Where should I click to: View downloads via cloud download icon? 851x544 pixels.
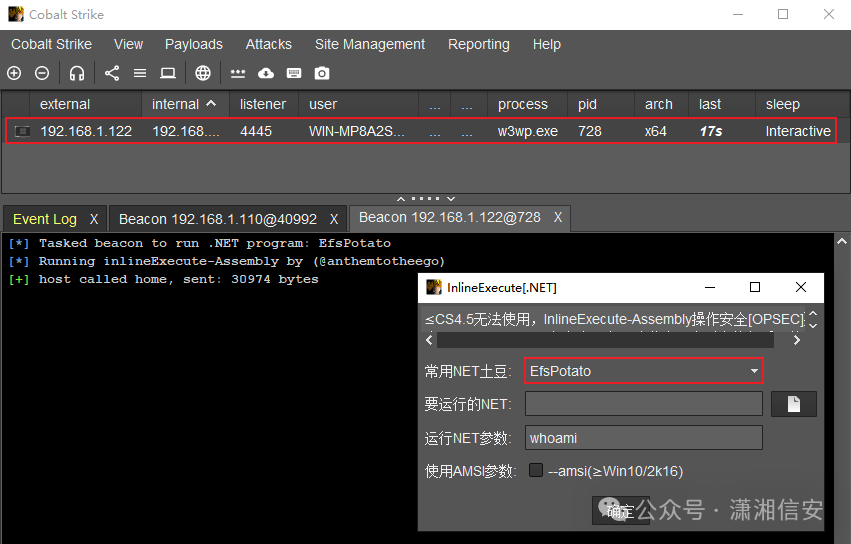(265, 73)
